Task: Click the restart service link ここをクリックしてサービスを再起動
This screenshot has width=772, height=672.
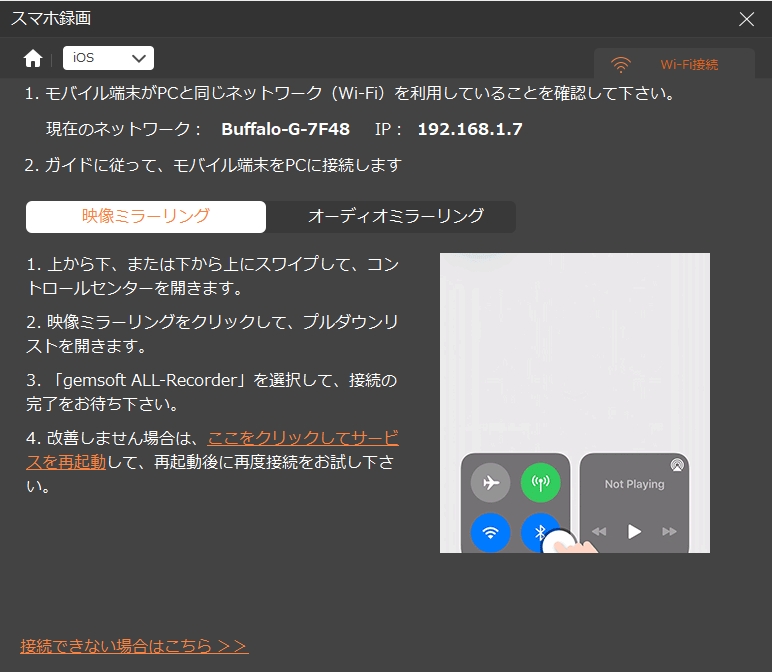Action: click(302, 438)
